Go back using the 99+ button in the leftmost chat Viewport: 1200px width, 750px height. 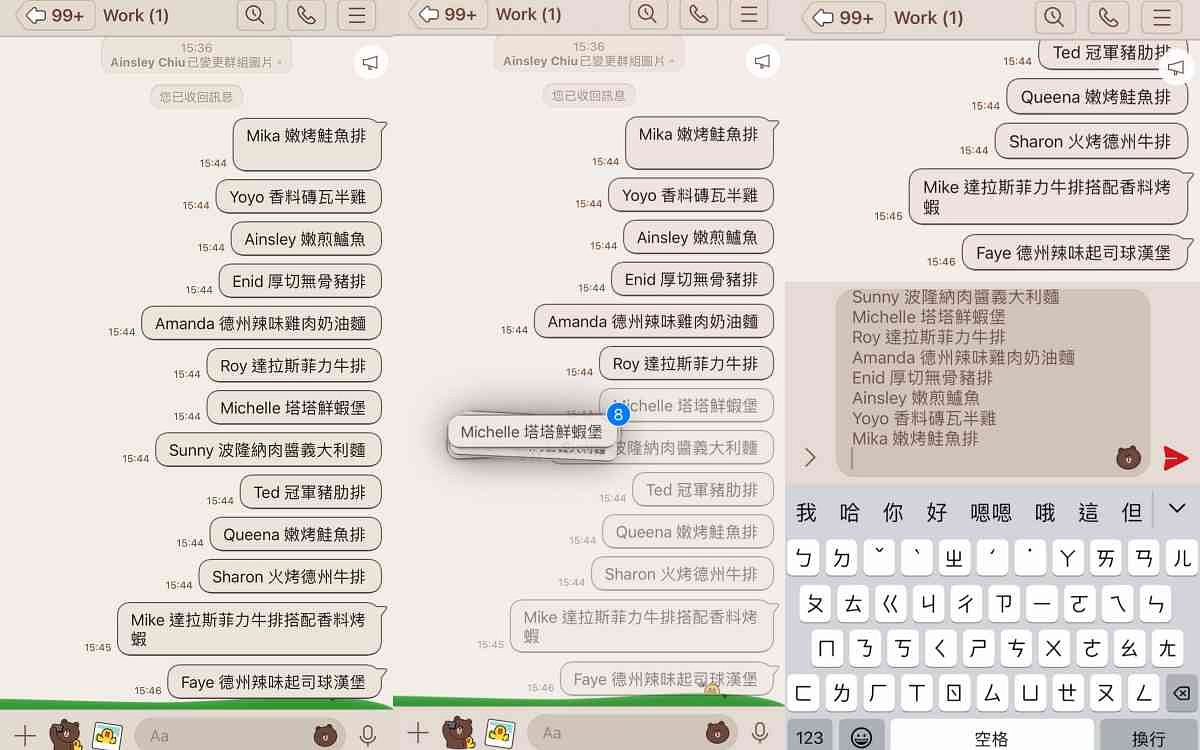click(x=58, y=15)
